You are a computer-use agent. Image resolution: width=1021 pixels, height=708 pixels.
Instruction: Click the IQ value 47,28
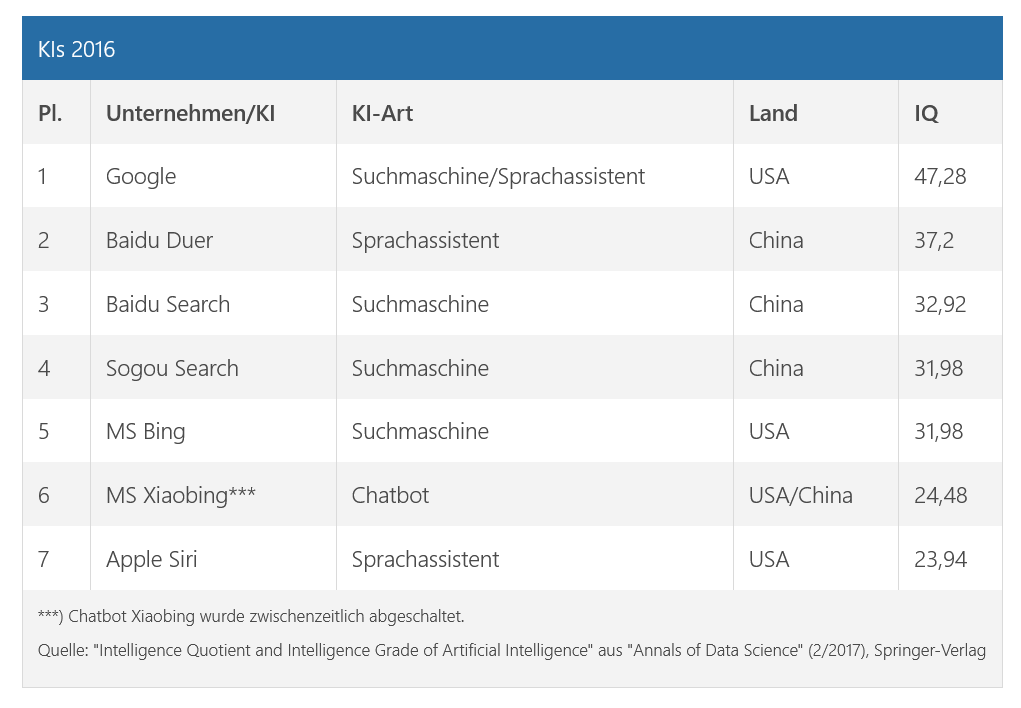[x=940, y=177]
